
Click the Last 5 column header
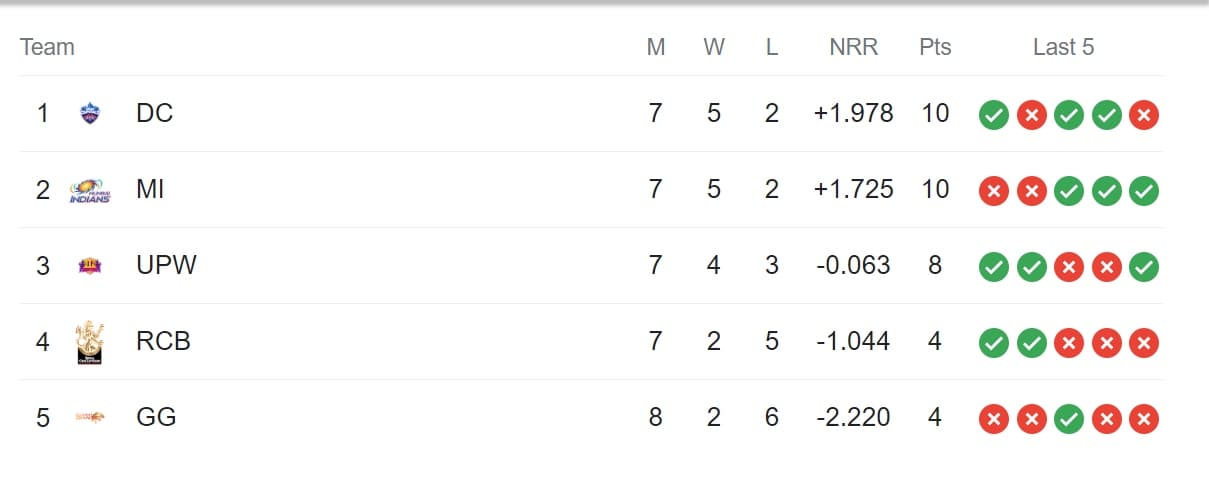click(x=1063, y=47)
